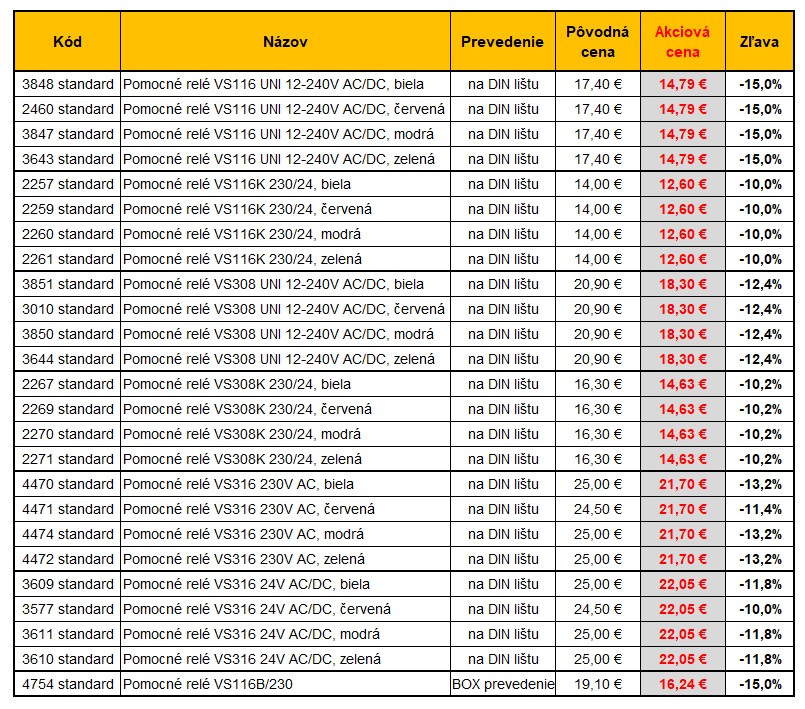The height and width of the screenshot is (709, 805).
Task: Click name cell VS316 230V AC, červená
Action: coord(285,509)
